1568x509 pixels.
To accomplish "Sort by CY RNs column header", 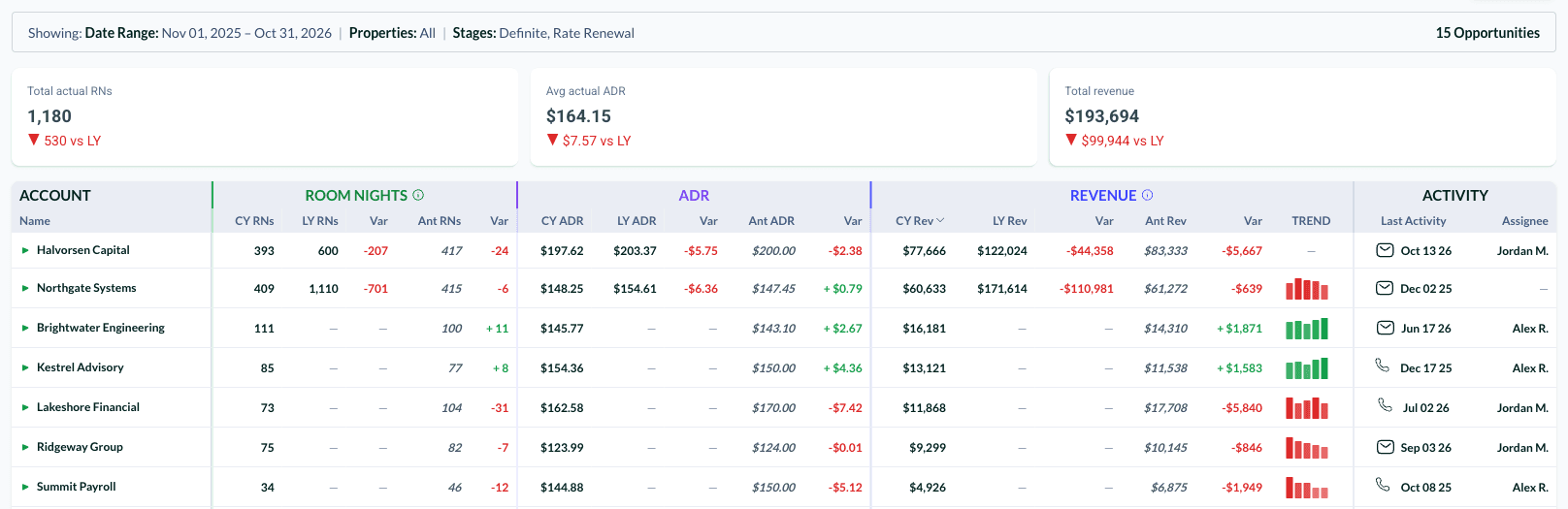I will click(254, 221).
